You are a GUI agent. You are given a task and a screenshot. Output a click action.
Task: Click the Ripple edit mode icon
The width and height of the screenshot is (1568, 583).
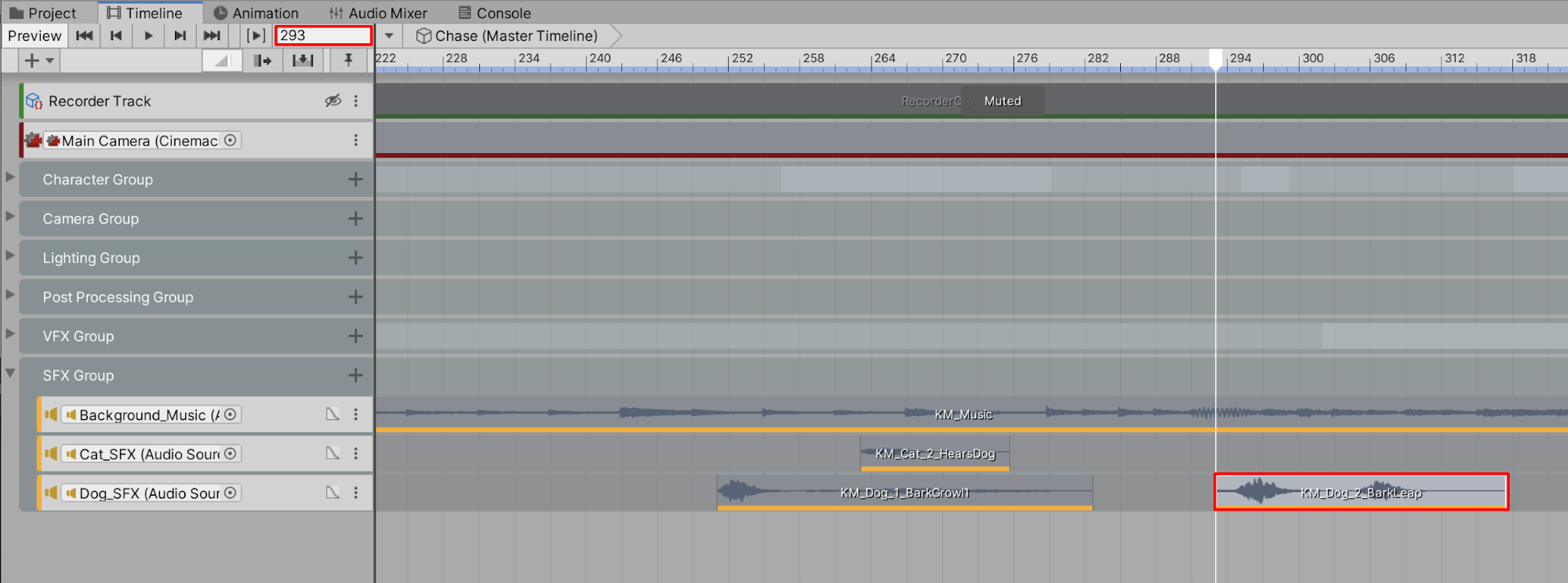(262, 60)
